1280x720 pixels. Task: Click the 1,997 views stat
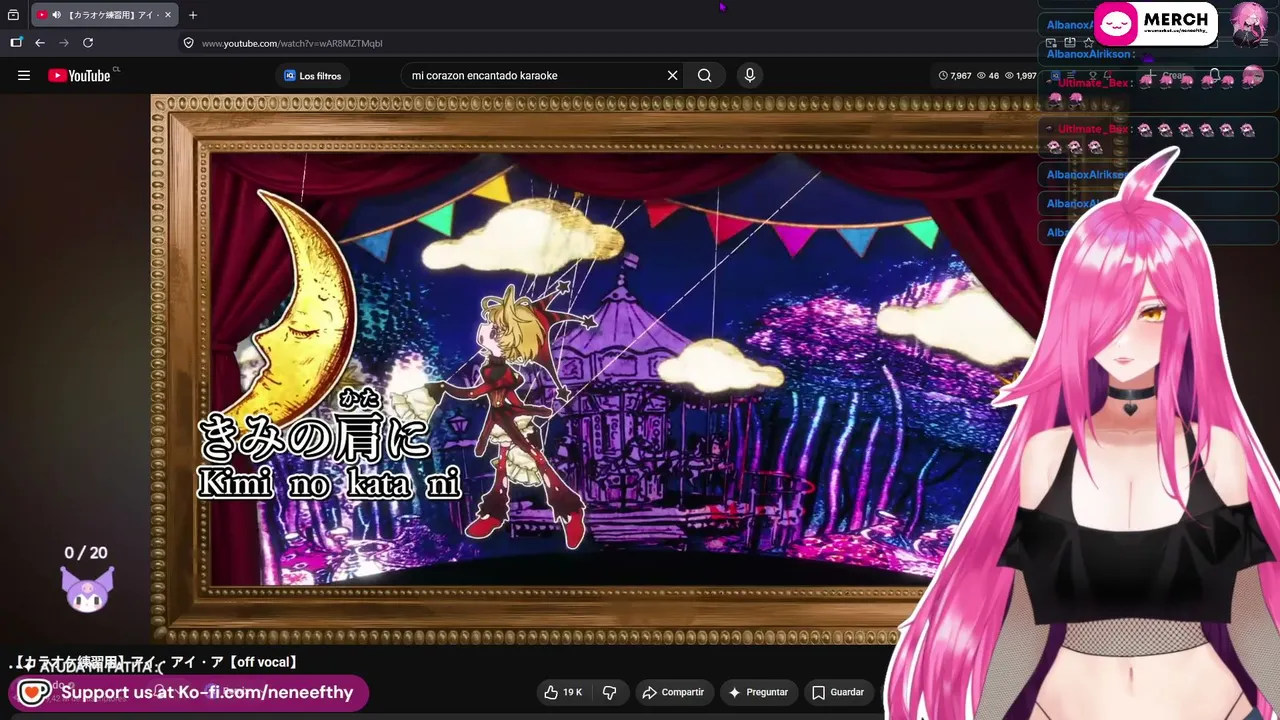tap(1021, 76)
